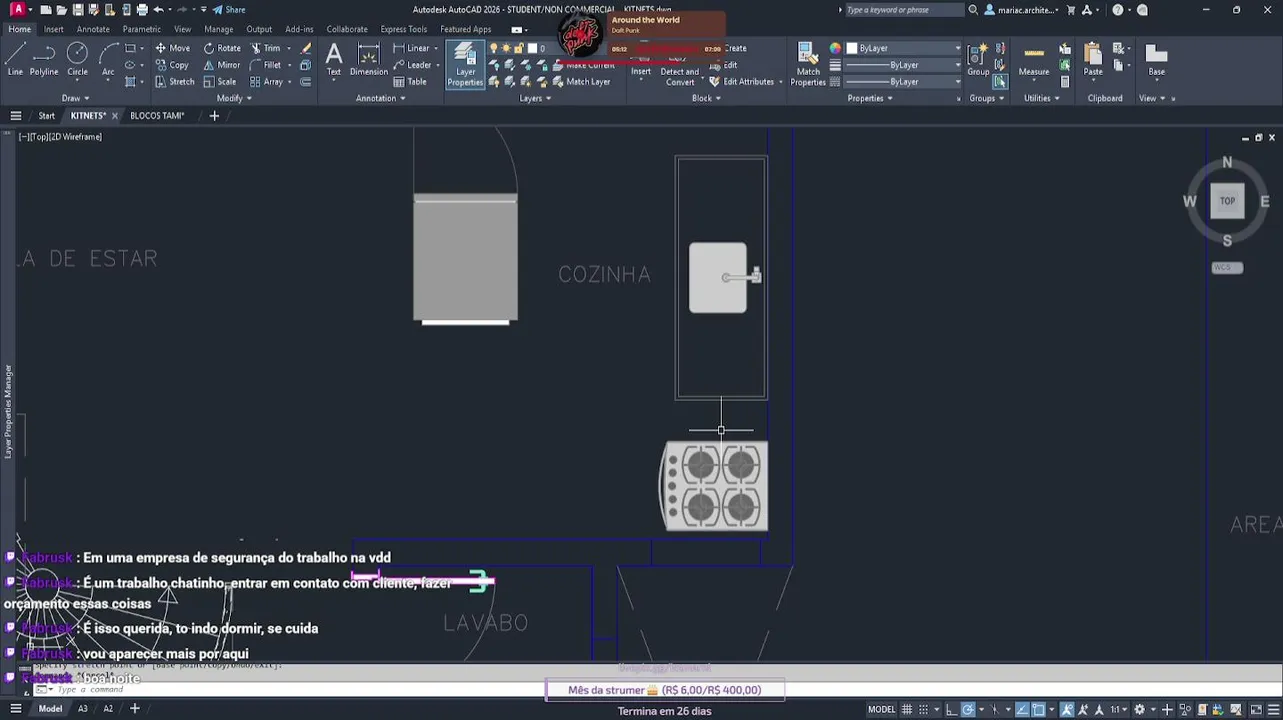Expand the Groups panel dropdown
This screenshot has height=720, width=1283.
click(986, 98)
